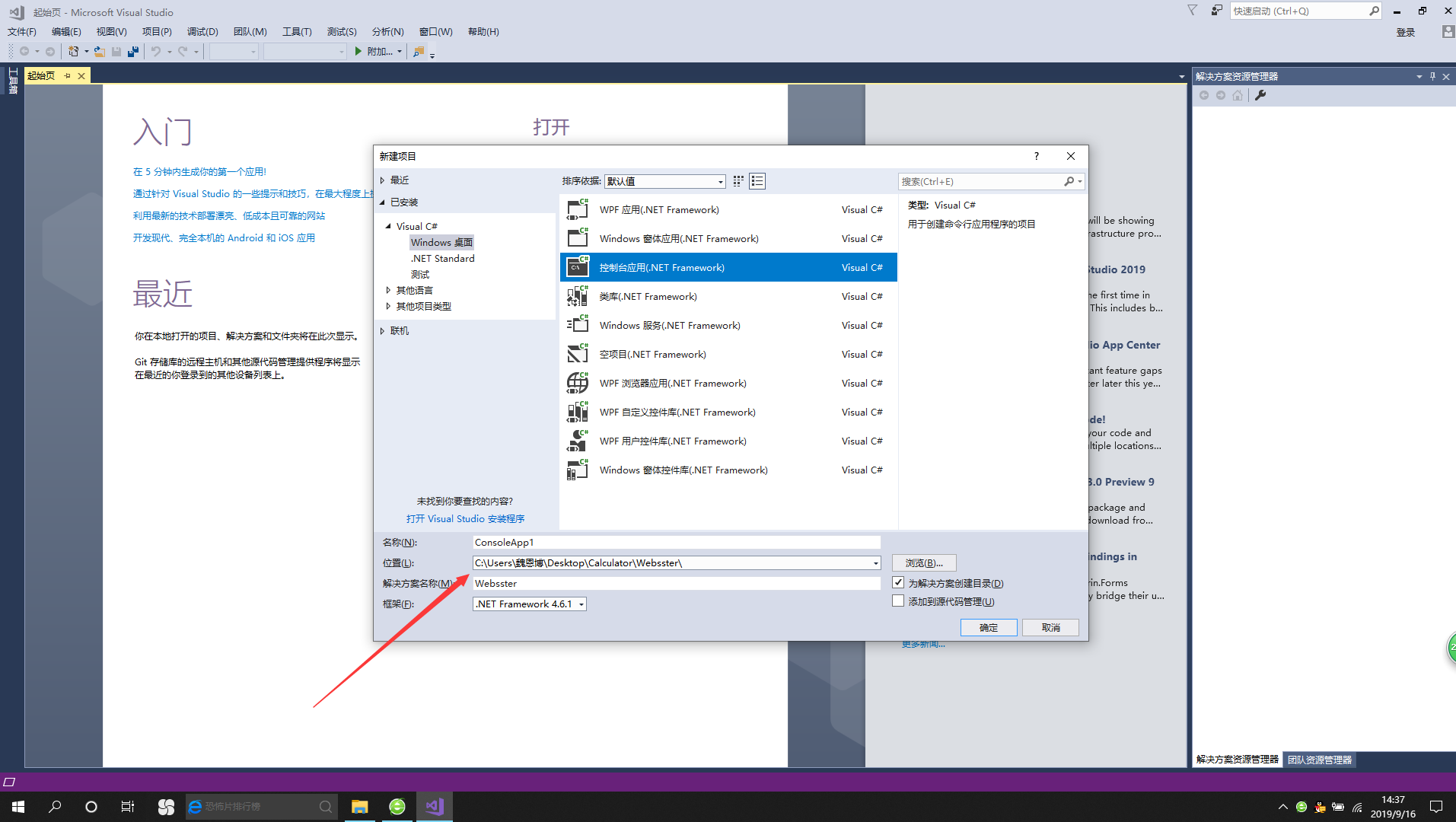Open the 编辑(E) menu
This screenshot has width=1456, height=822.
coord(66,32)
